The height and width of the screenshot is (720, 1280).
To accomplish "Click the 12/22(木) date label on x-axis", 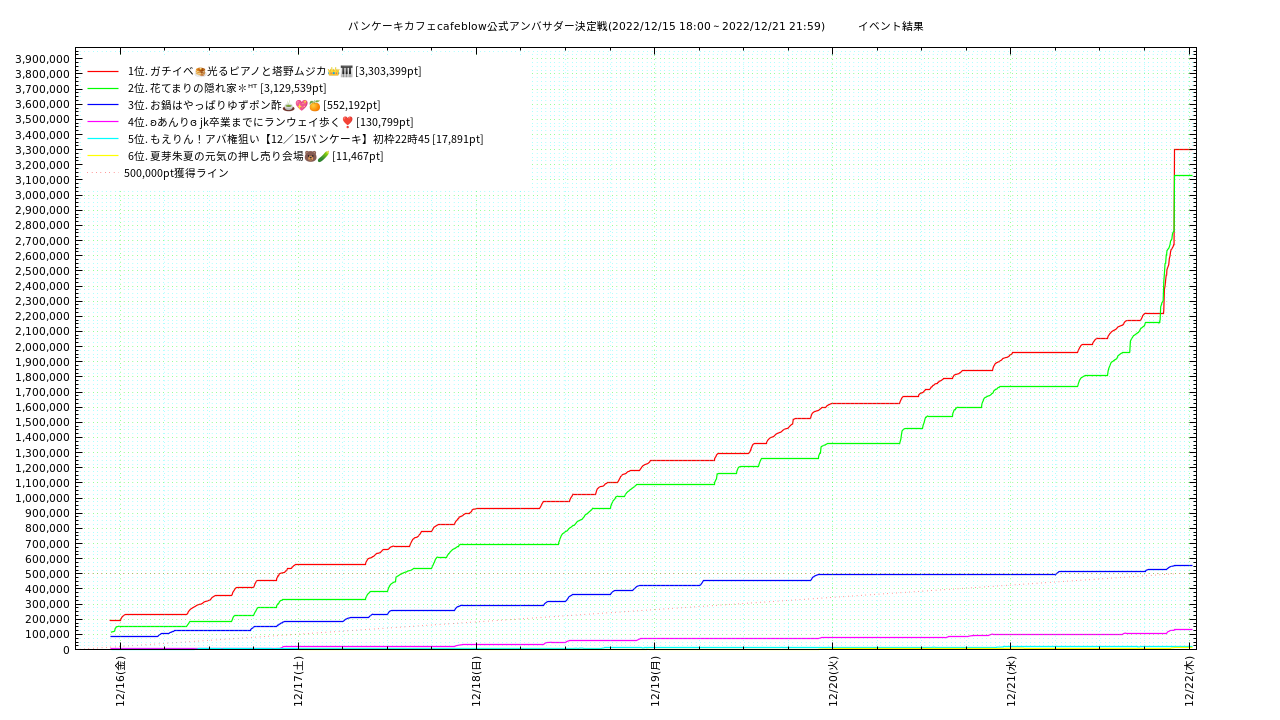I will pos(1189,682).
